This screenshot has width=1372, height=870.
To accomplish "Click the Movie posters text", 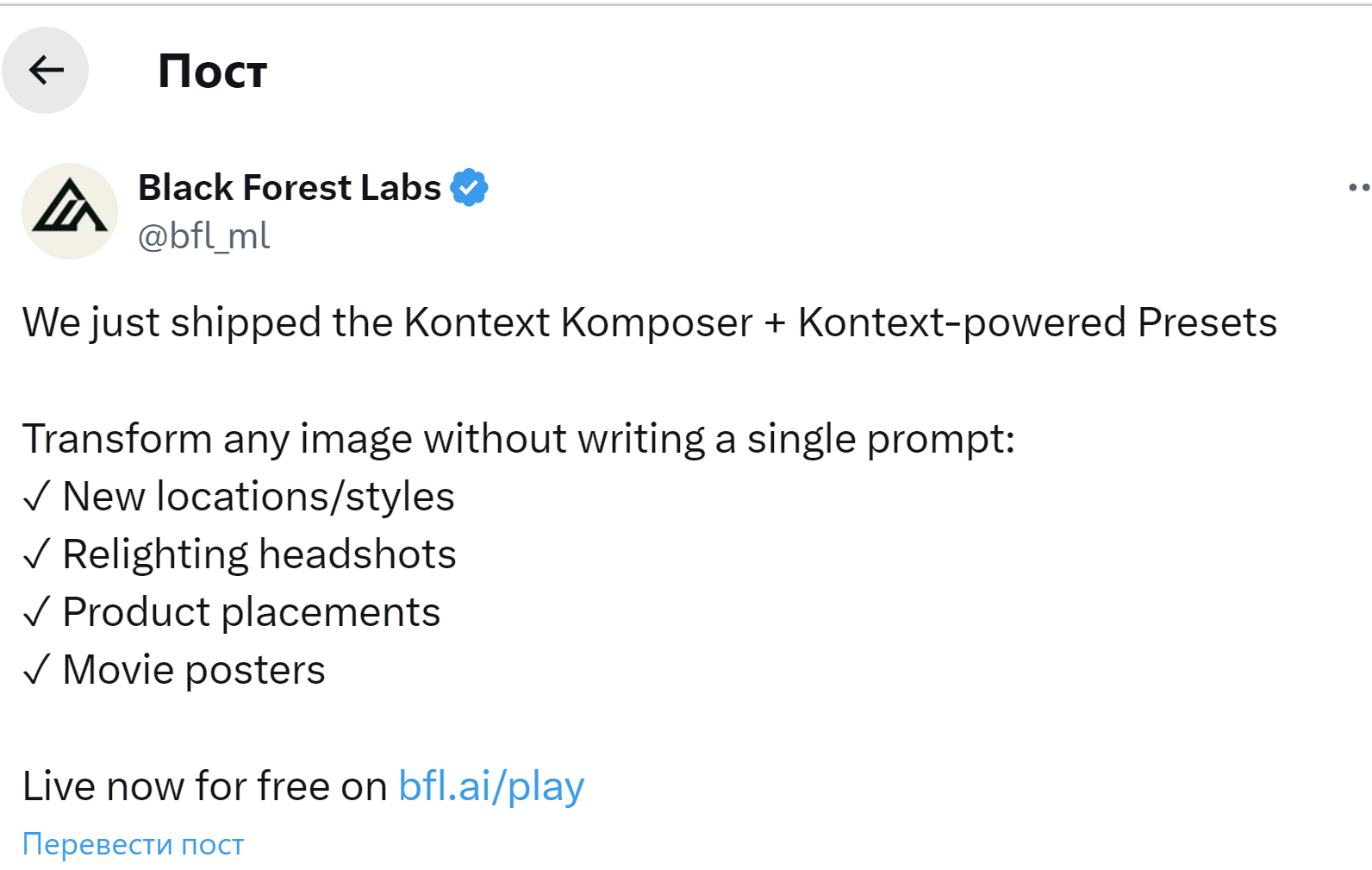I will pyautogui.click(x=194, y=670).
